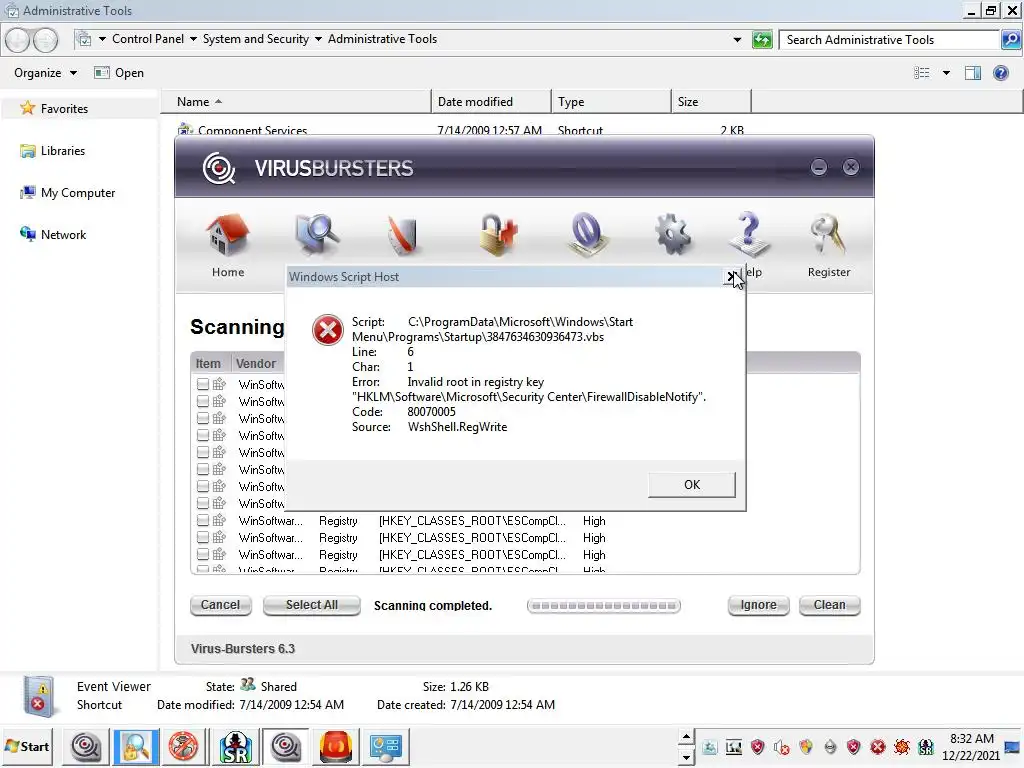Screen dimensions: 1024x768
Task: Click the taskbar clock showing 8:32 AM
Action: [x=971, y=747]
